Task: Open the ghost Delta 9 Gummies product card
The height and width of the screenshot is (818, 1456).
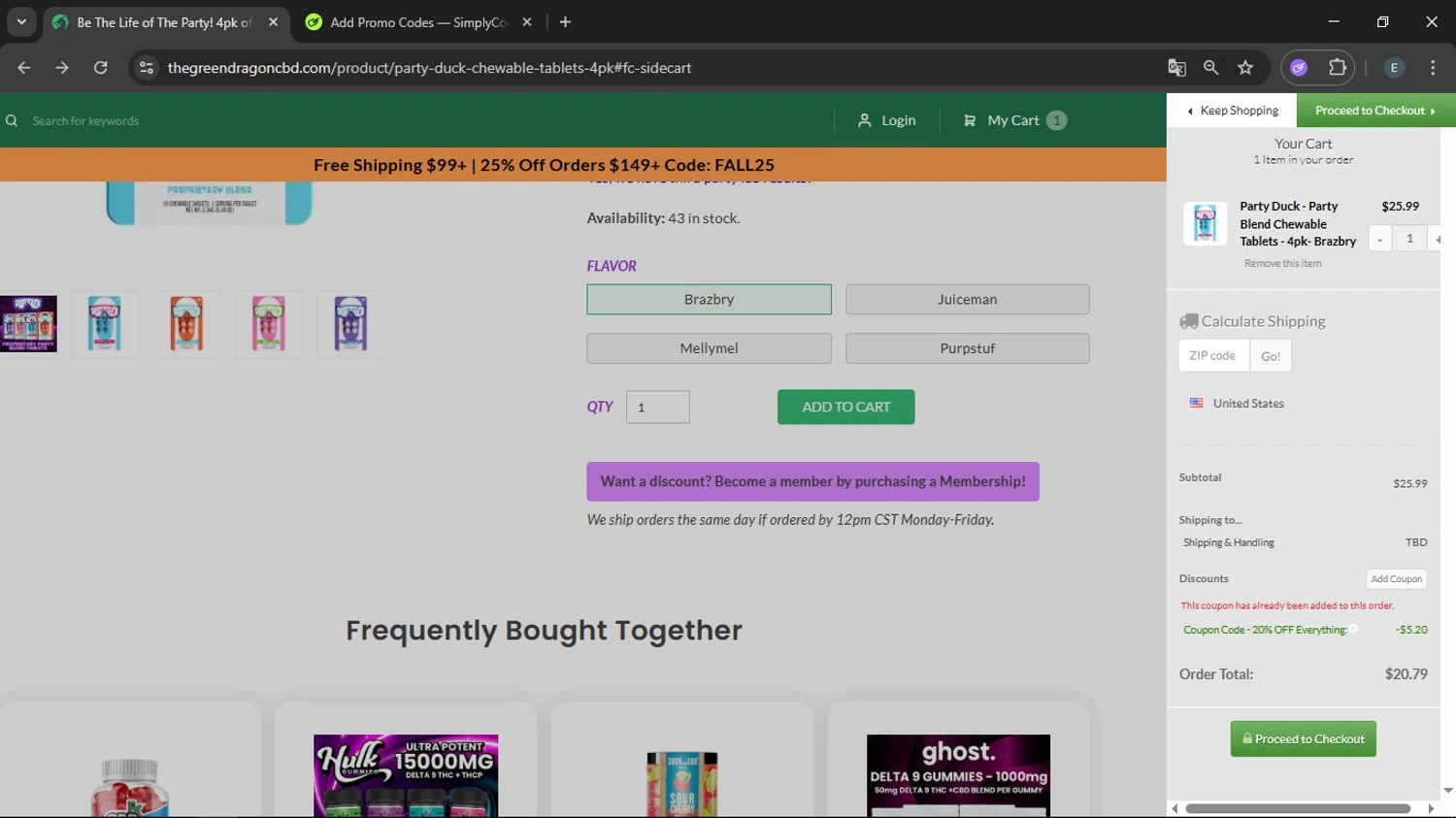Action: [x=958, y=760]
